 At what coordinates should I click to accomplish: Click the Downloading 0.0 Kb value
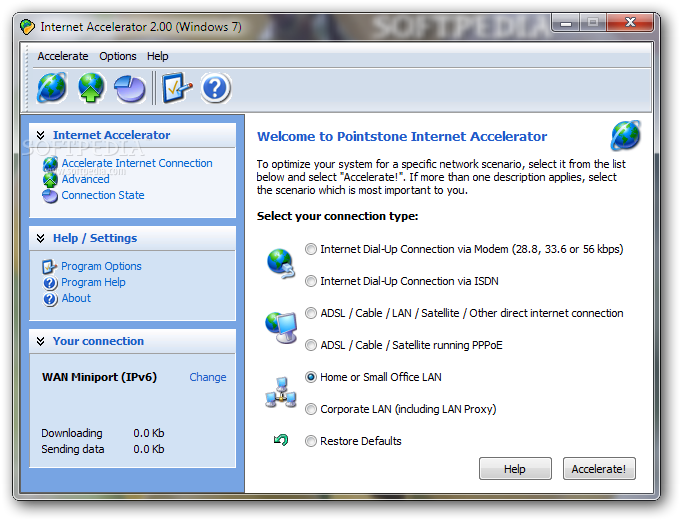click(149, 433)
